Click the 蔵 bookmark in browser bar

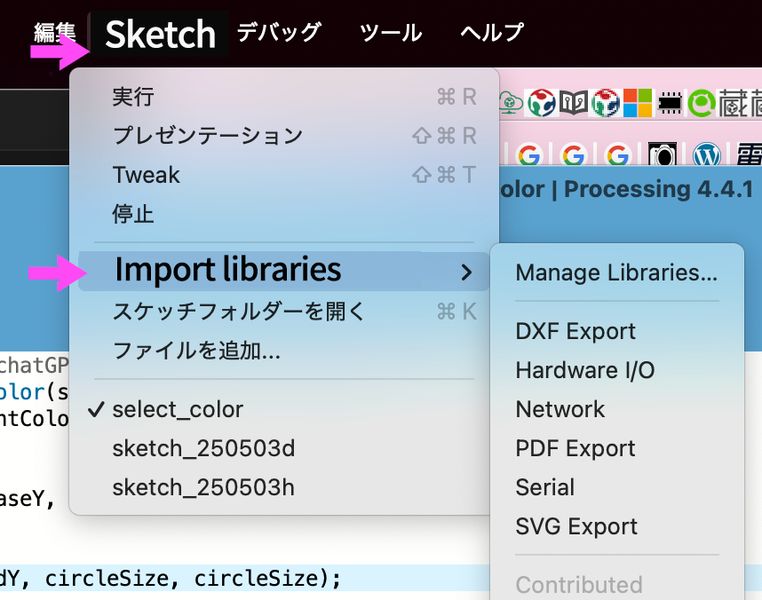coord(734,103)
